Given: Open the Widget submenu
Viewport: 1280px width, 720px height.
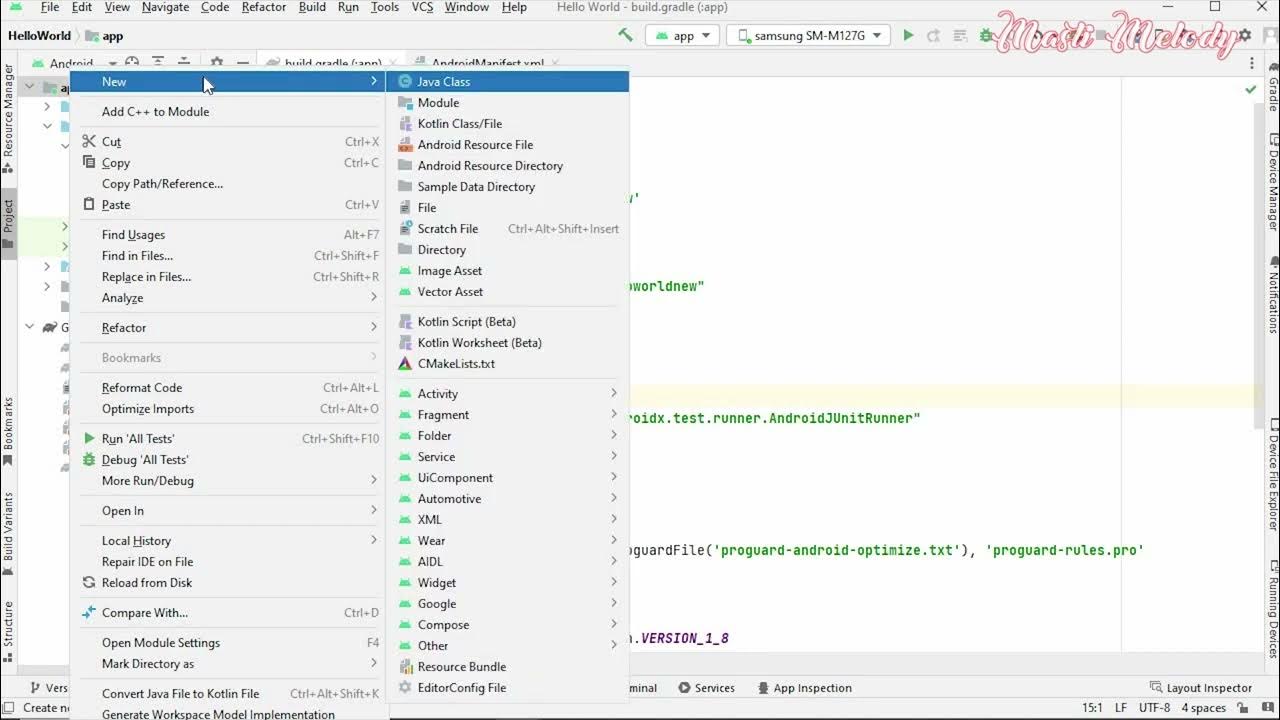Looking at the screenshot, I should pyautogui.click(x=507, y=583).
